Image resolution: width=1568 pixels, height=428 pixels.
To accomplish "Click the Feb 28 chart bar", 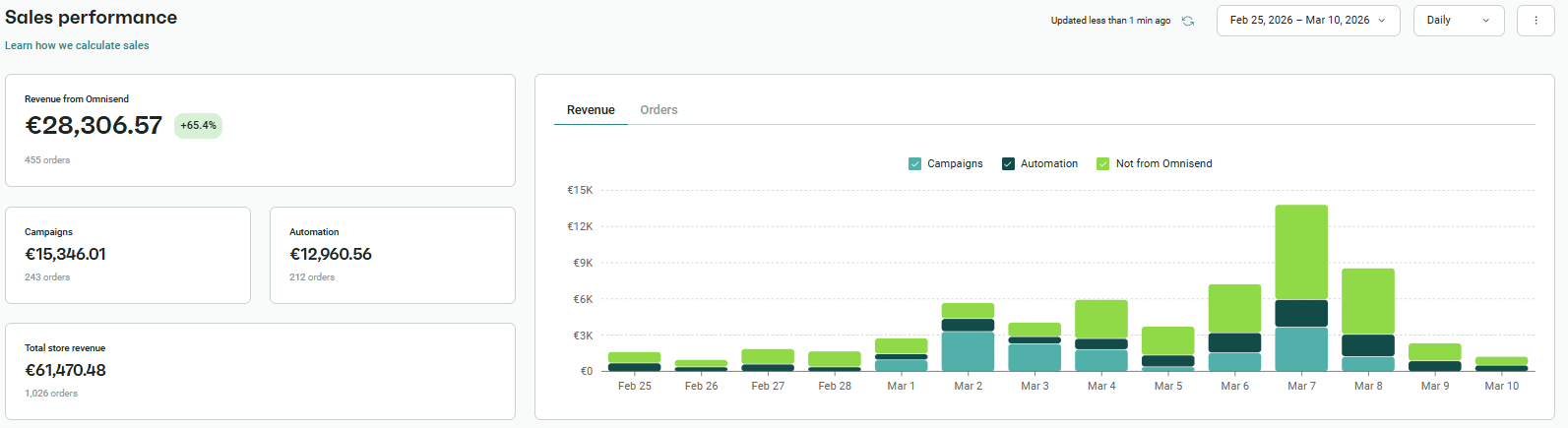I will [835, 361].
